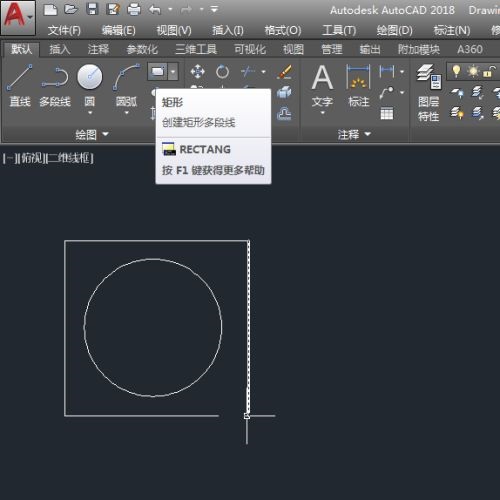Image resolution: width=500 pixels, height=500 pixels.
Task: Click the Erase tool icon
Action: 284,71
